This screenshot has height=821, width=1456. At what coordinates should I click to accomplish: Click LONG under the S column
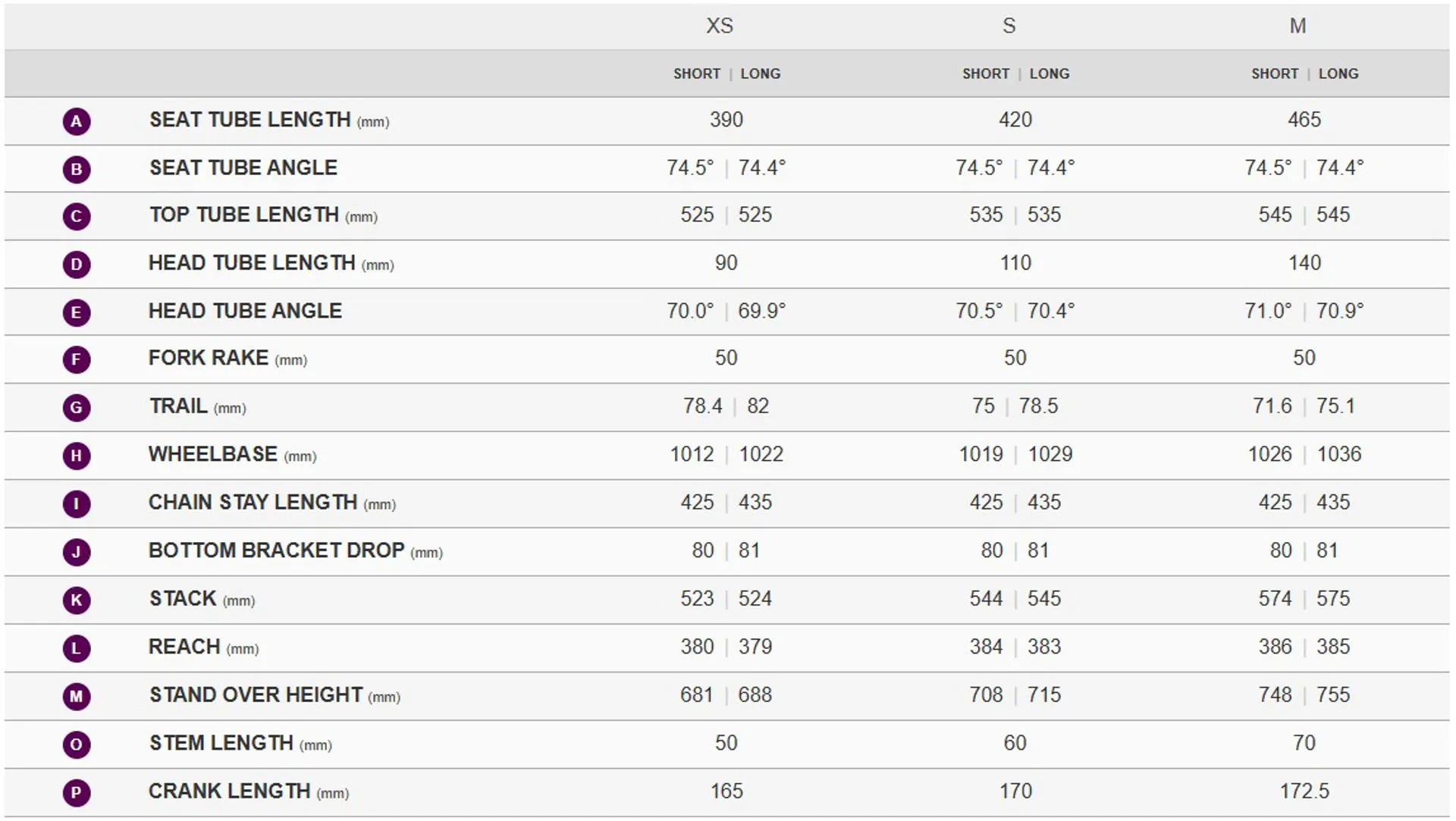coord(1050,74)
